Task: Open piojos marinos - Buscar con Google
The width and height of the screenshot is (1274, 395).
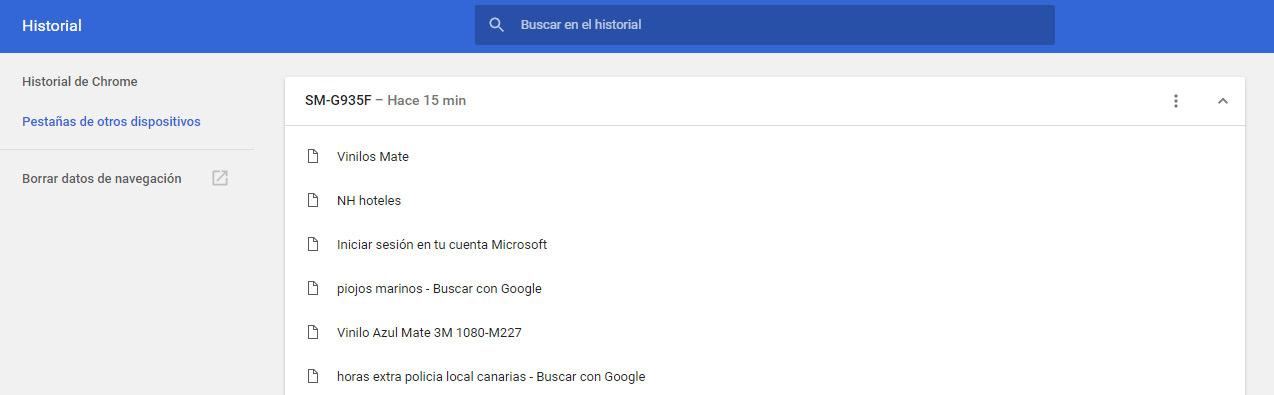Action: click(x=439, y=288)
